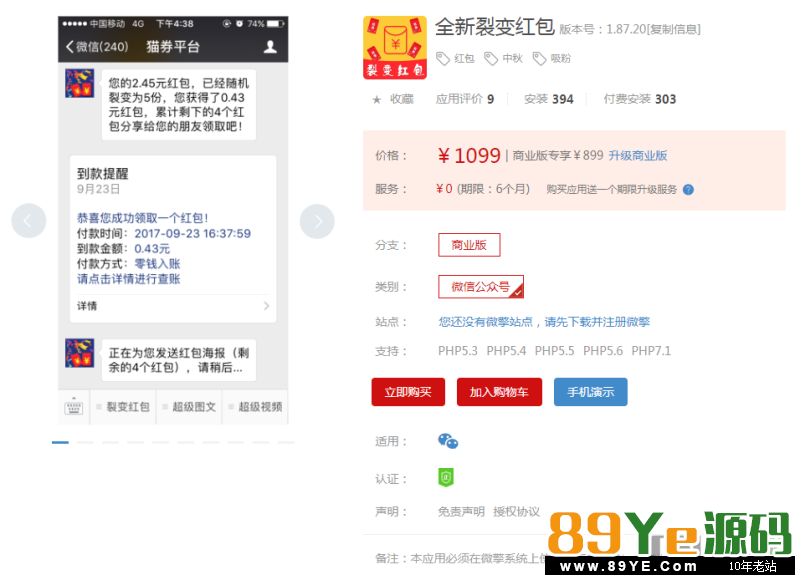Click the 中秋 tag
Viewport: 800px width, 580px height.
(x=504, y=59)
